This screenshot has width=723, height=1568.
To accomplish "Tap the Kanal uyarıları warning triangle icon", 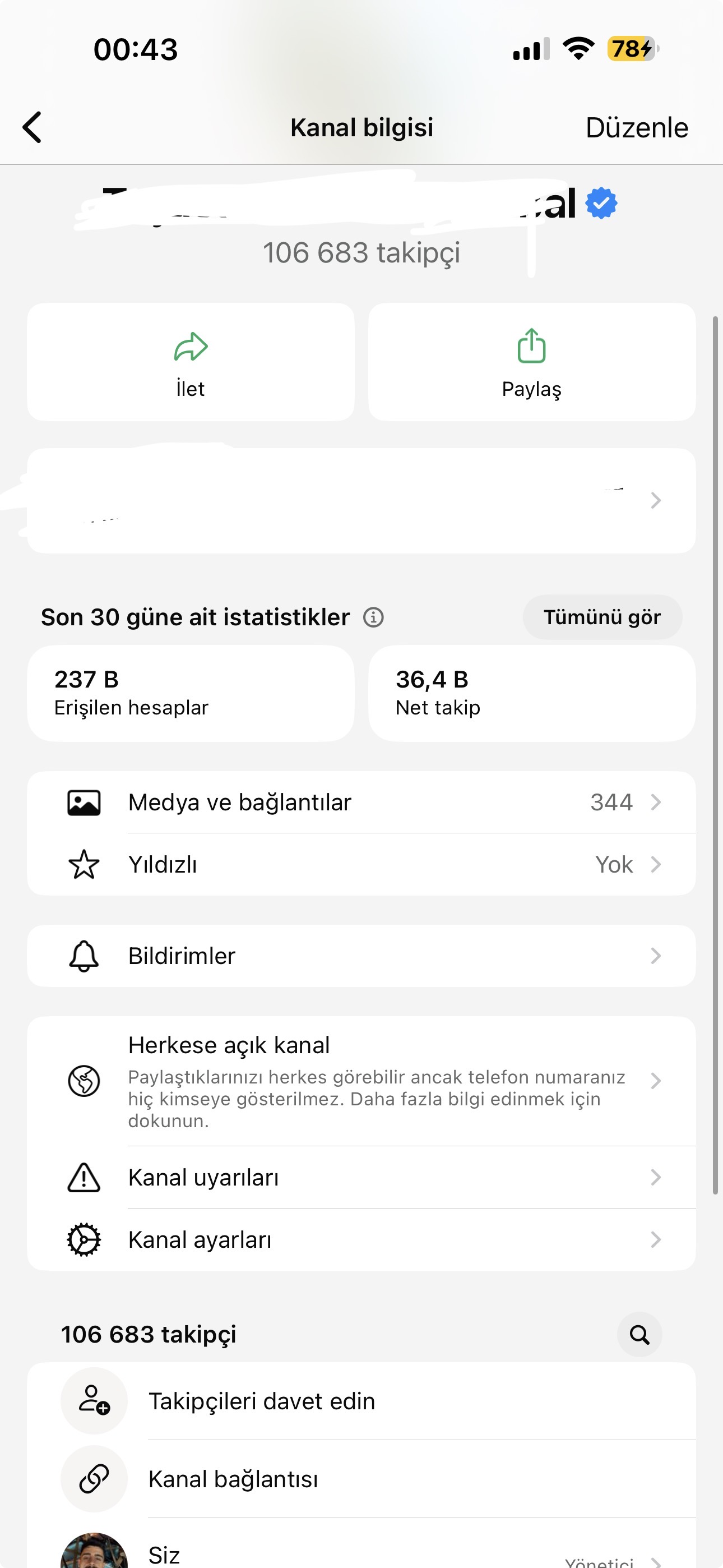I will click(84, 1177).
